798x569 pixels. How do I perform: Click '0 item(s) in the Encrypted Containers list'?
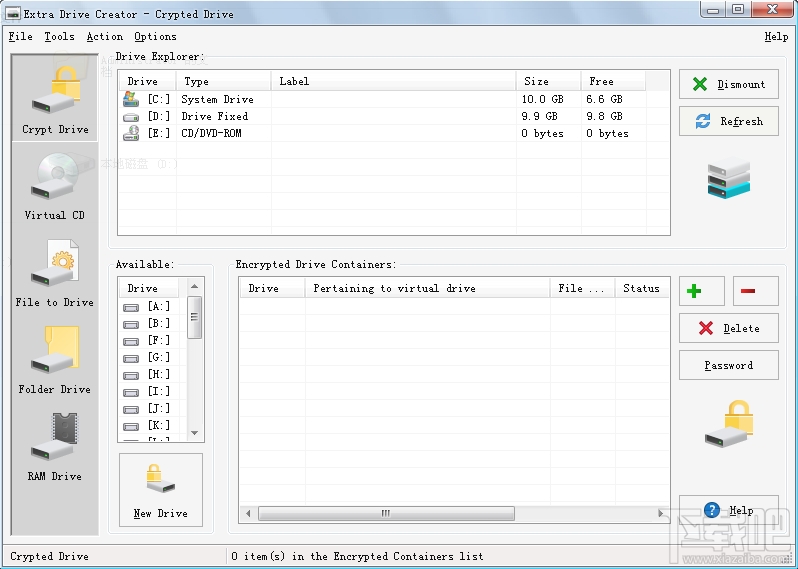click(357, 556)
